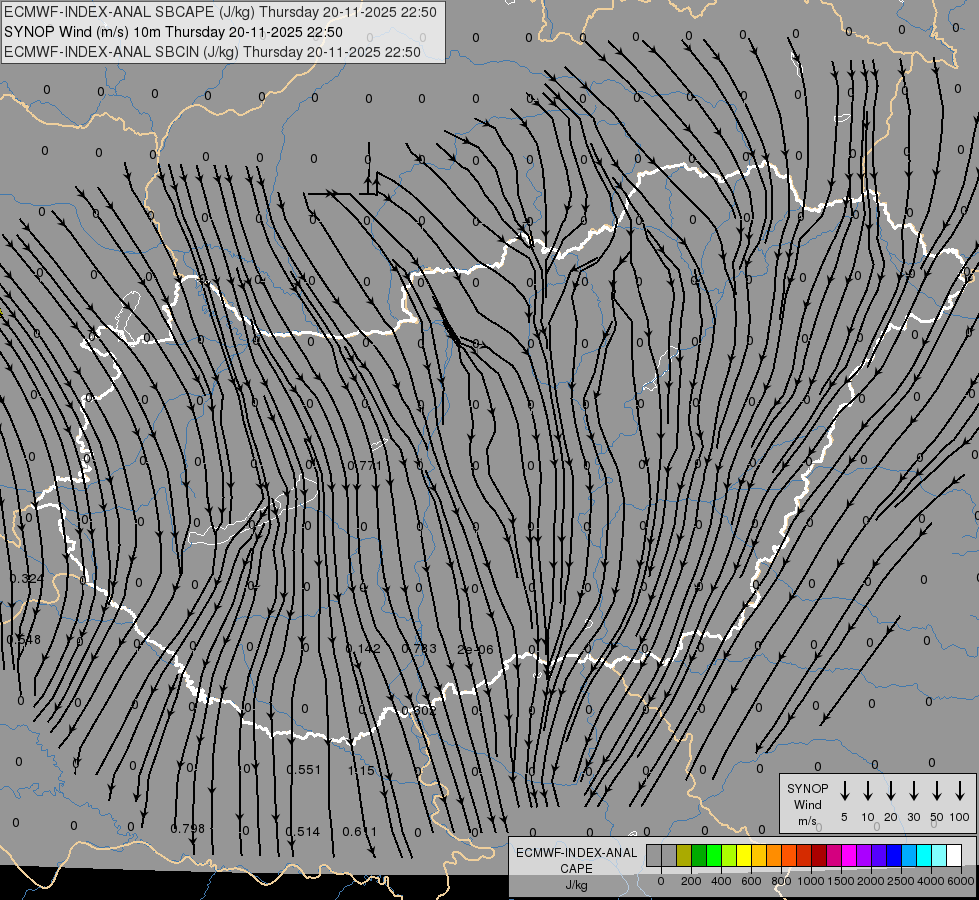Click the map value 0.611

360,831
